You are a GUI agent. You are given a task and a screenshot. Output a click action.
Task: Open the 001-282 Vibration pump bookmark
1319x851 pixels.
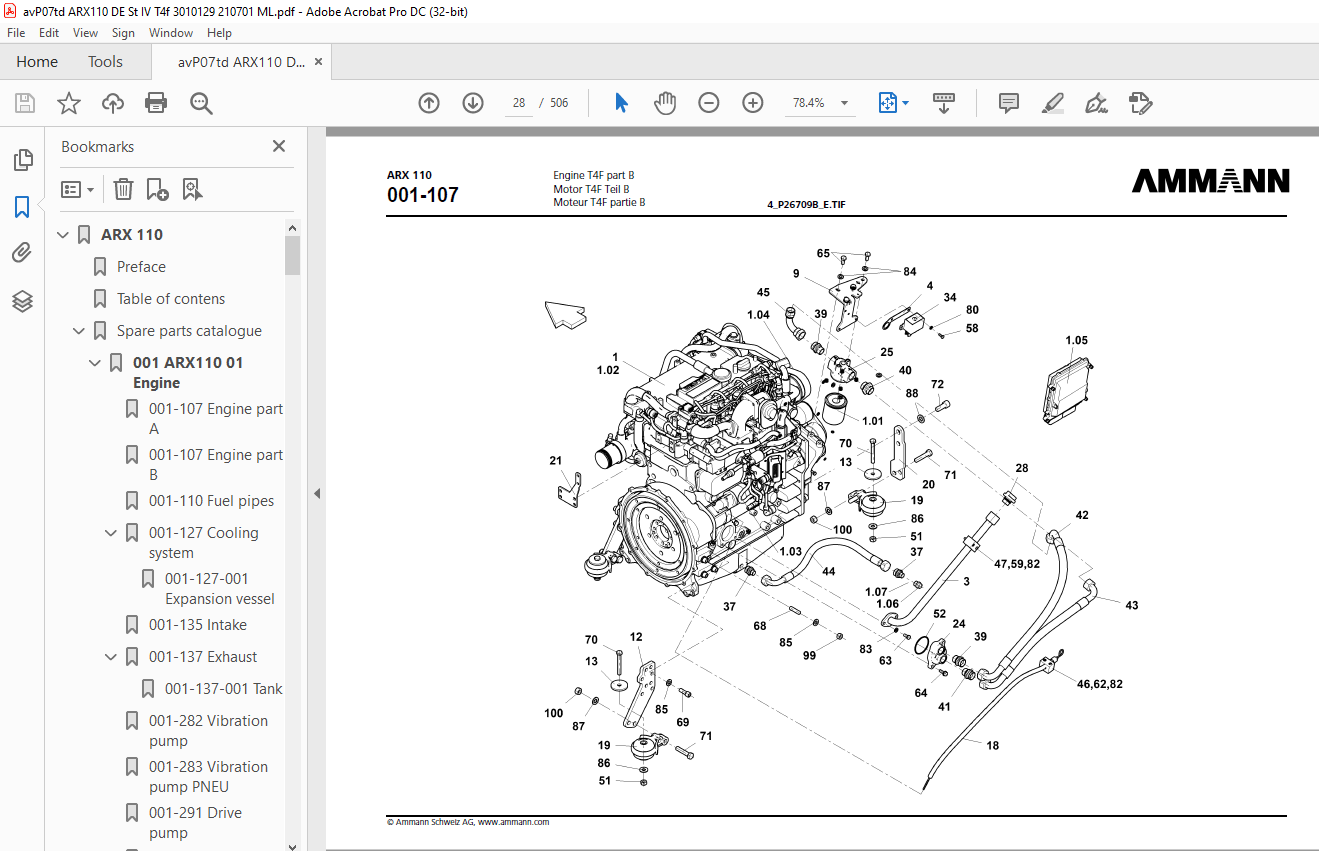click(208, 731)
